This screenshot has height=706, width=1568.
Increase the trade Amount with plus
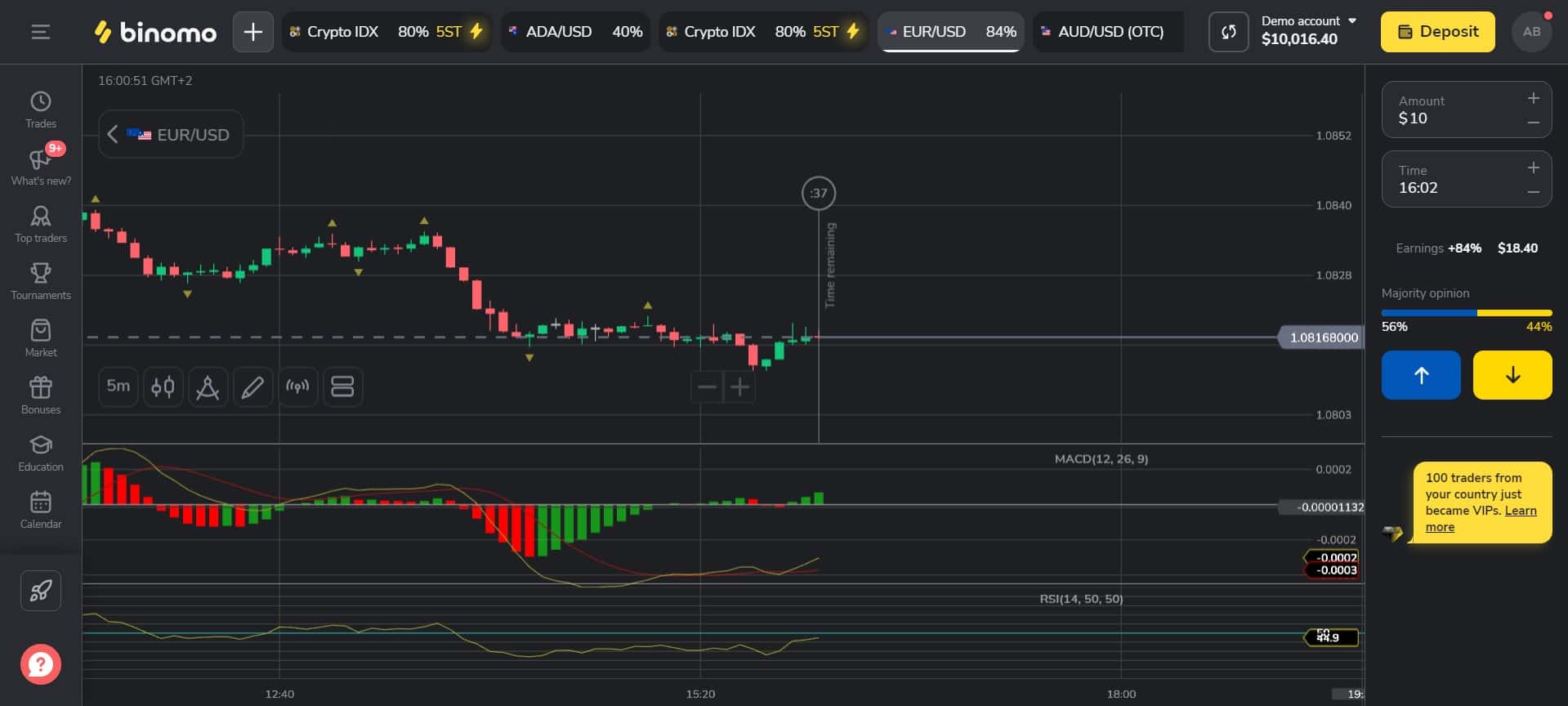click(1534, 98)
